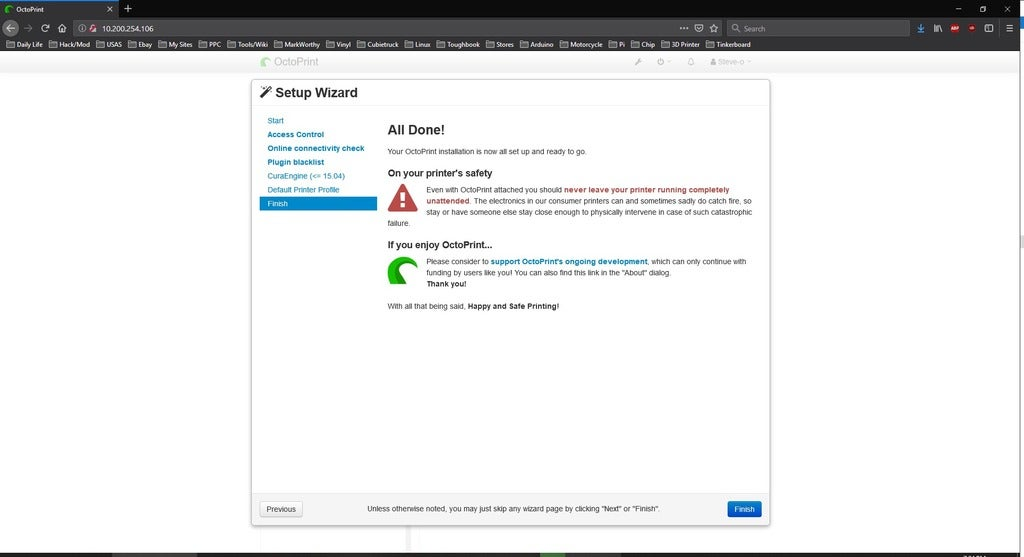Click the blue Finish button
1024x557 pixels.
click(x=744, y=509)
